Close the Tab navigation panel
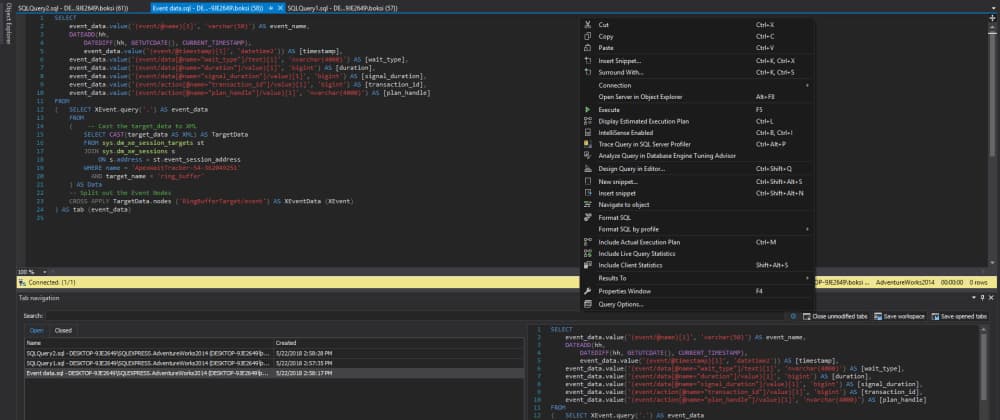The height and width of the screenshot is (420, 1000). click(992, 298)
